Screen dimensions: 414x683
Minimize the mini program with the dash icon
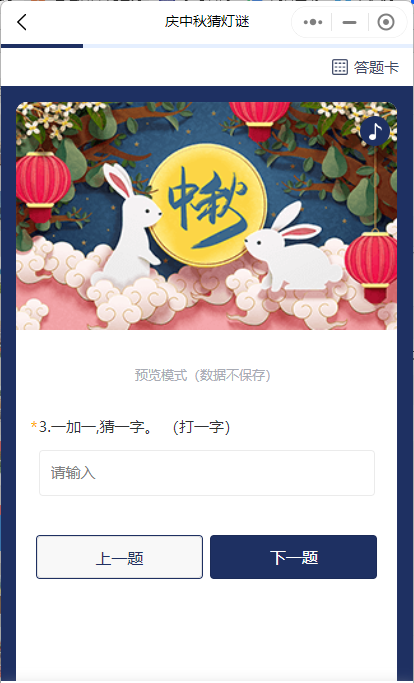[350, 22]
